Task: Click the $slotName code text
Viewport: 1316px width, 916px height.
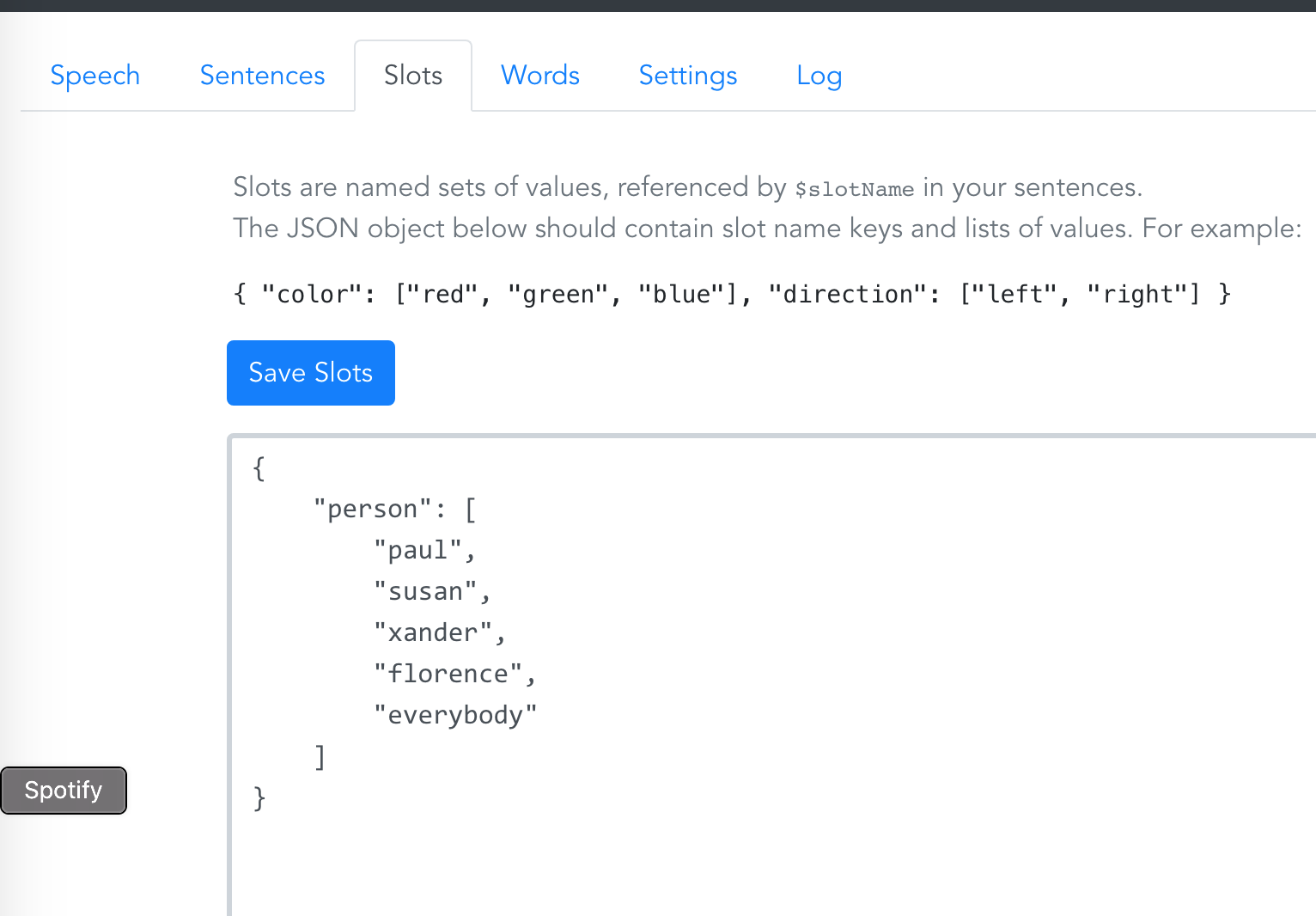Action: pyautogui.click(x=854, y=189)
